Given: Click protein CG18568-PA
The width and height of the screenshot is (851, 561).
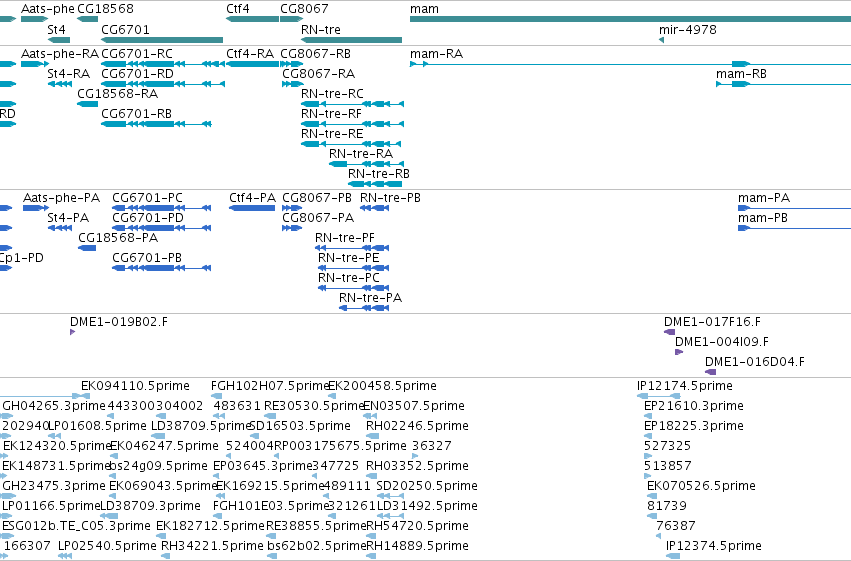Looking at the screenshot, I should [87, 248].
